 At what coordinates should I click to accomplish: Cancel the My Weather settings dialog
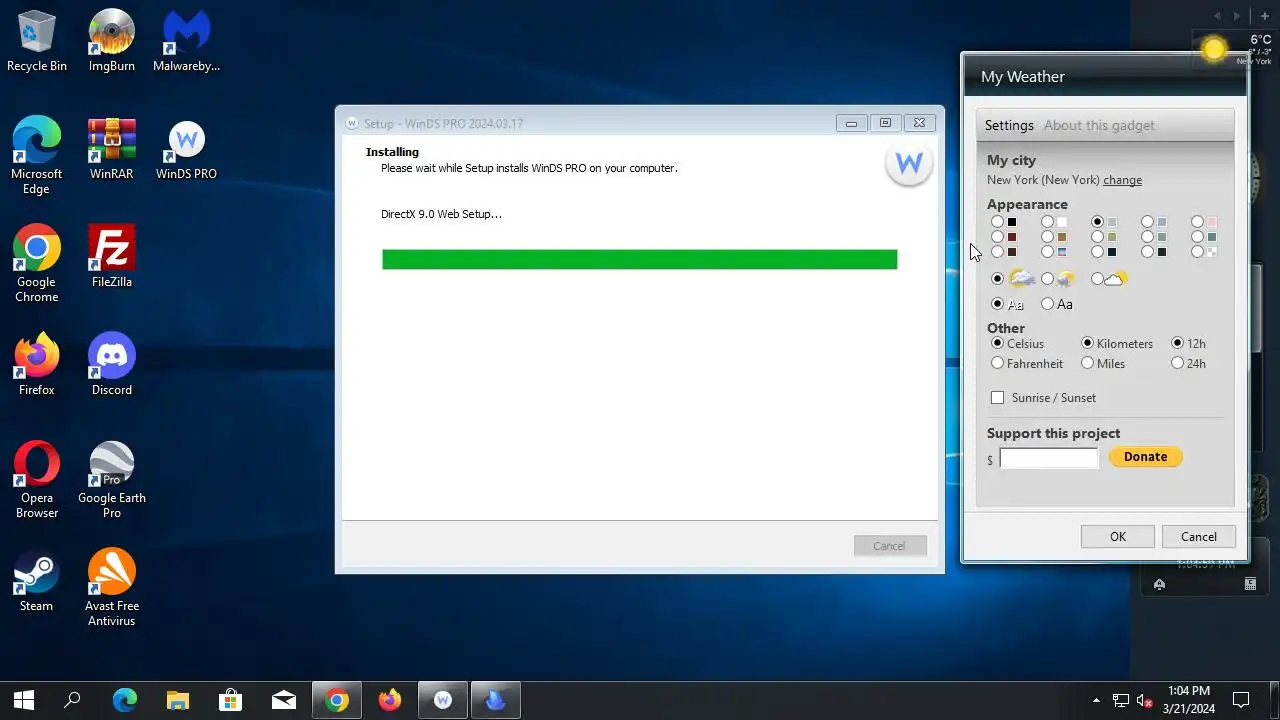point(1199,537)
